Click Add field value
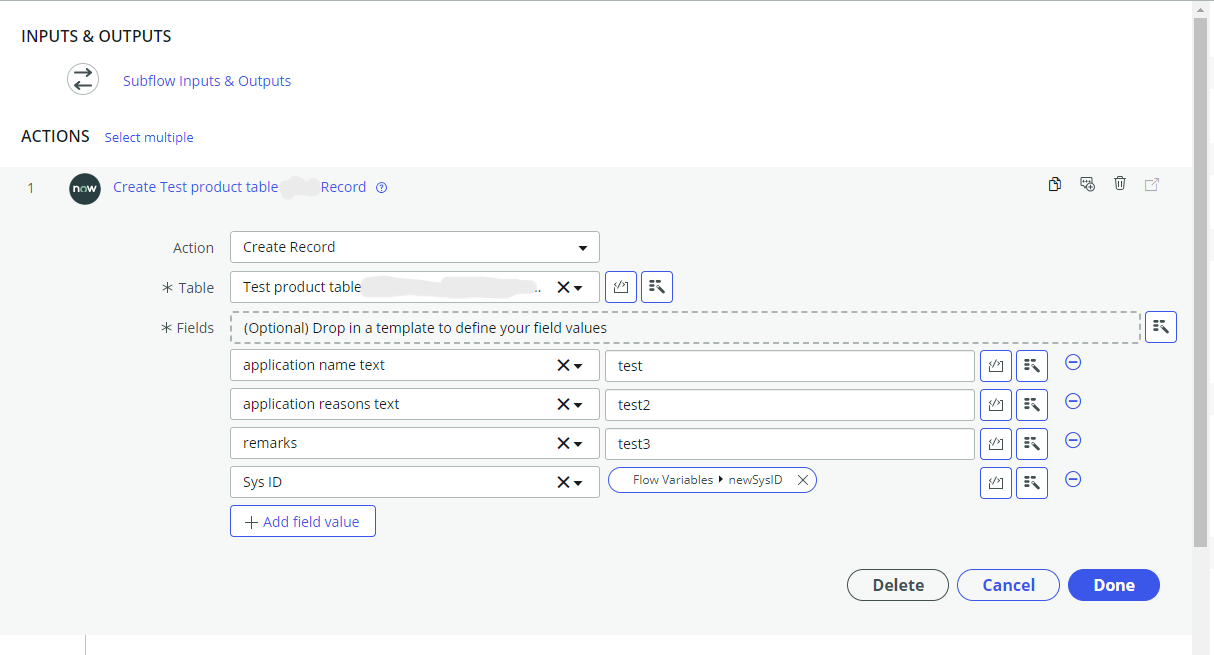This screenshot has height=655, width=1214. [302, 521]
